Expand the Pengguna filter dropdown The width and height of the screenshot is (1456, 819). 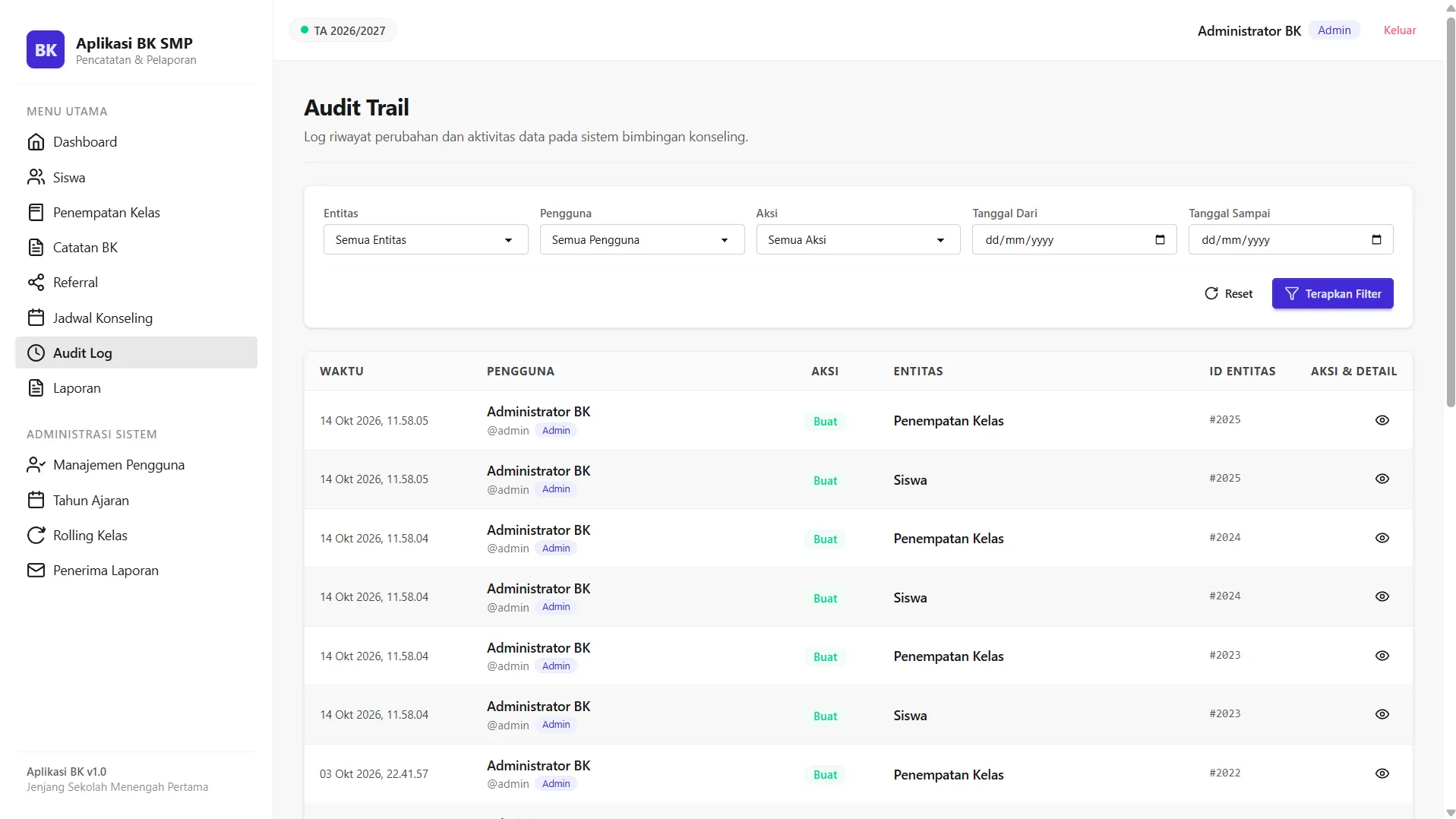[x=642, y=239]
